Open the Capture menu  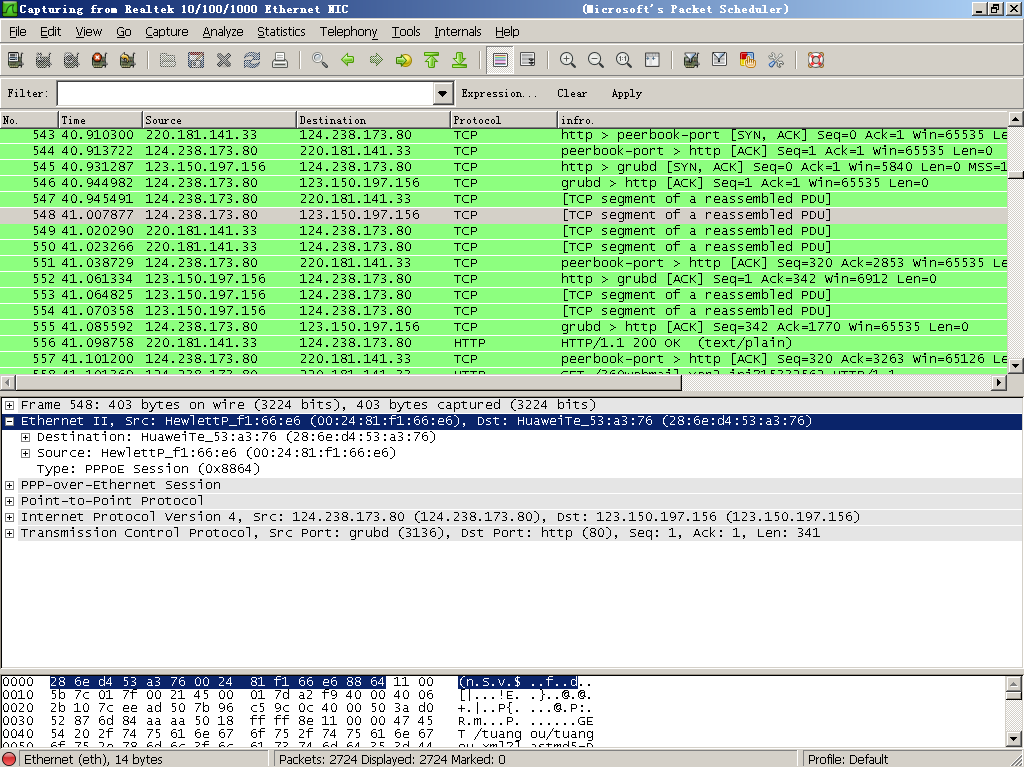click(167, 31)
